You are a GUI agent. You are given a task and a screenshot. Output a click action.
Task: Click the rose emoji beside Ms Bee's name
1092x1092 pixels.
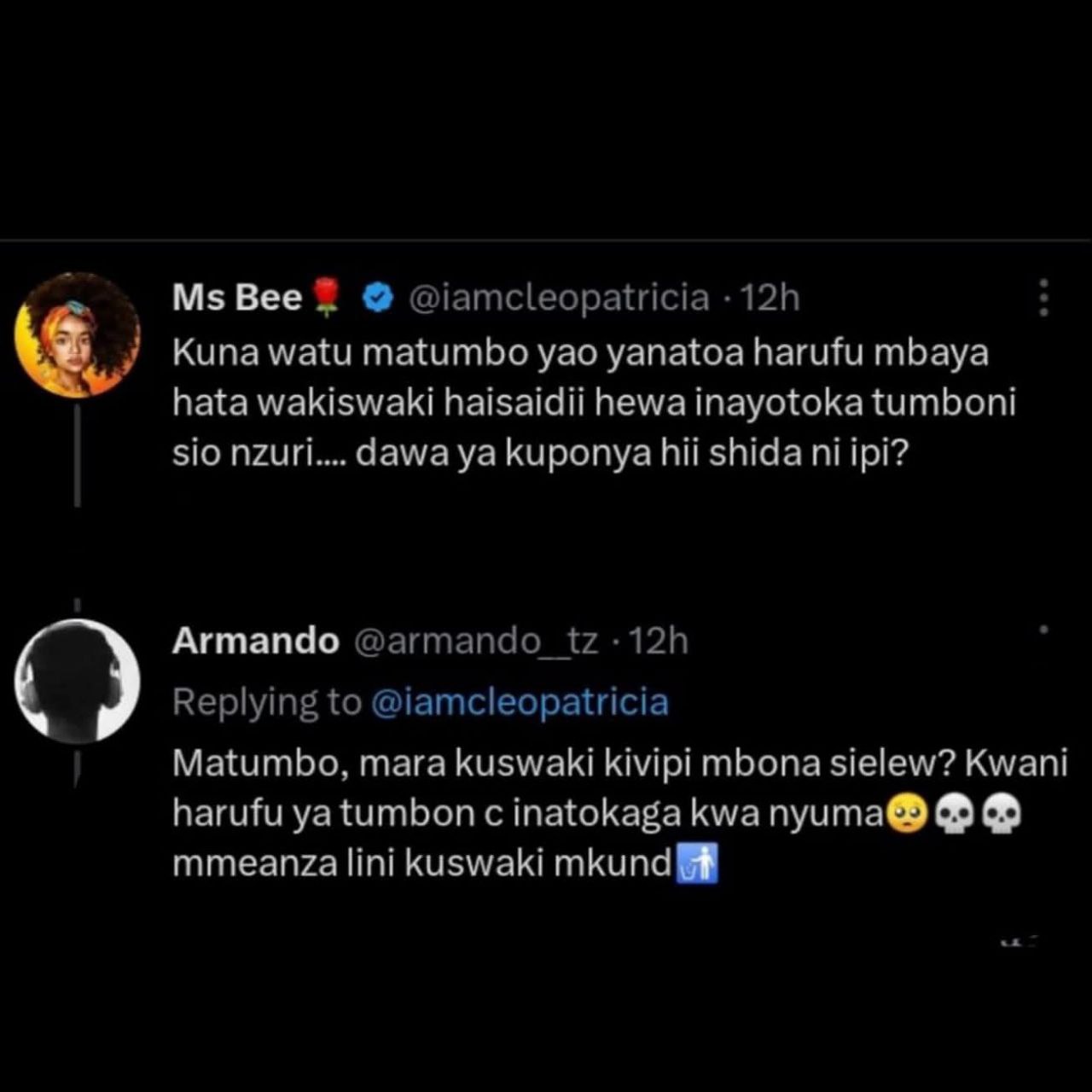(326, 298)
